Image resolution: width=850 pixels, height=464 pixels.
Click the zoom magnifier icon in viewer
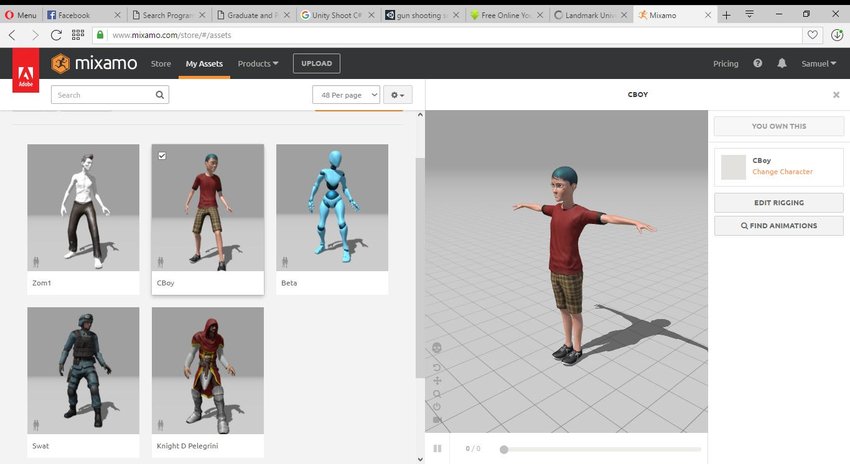coord(437,394)
